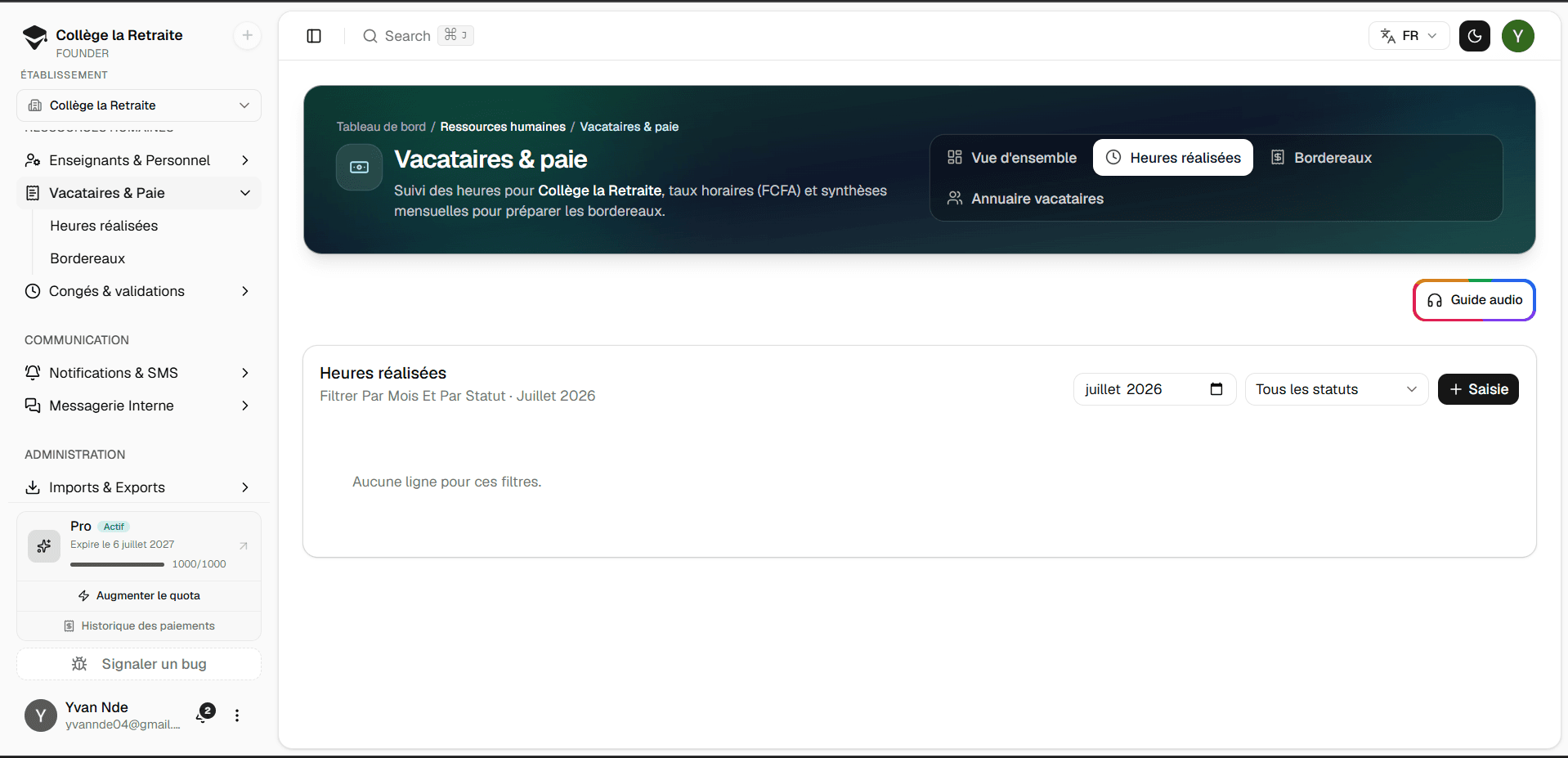
Task: Open the green Y user avatar menu
Action: (1518, 36)
